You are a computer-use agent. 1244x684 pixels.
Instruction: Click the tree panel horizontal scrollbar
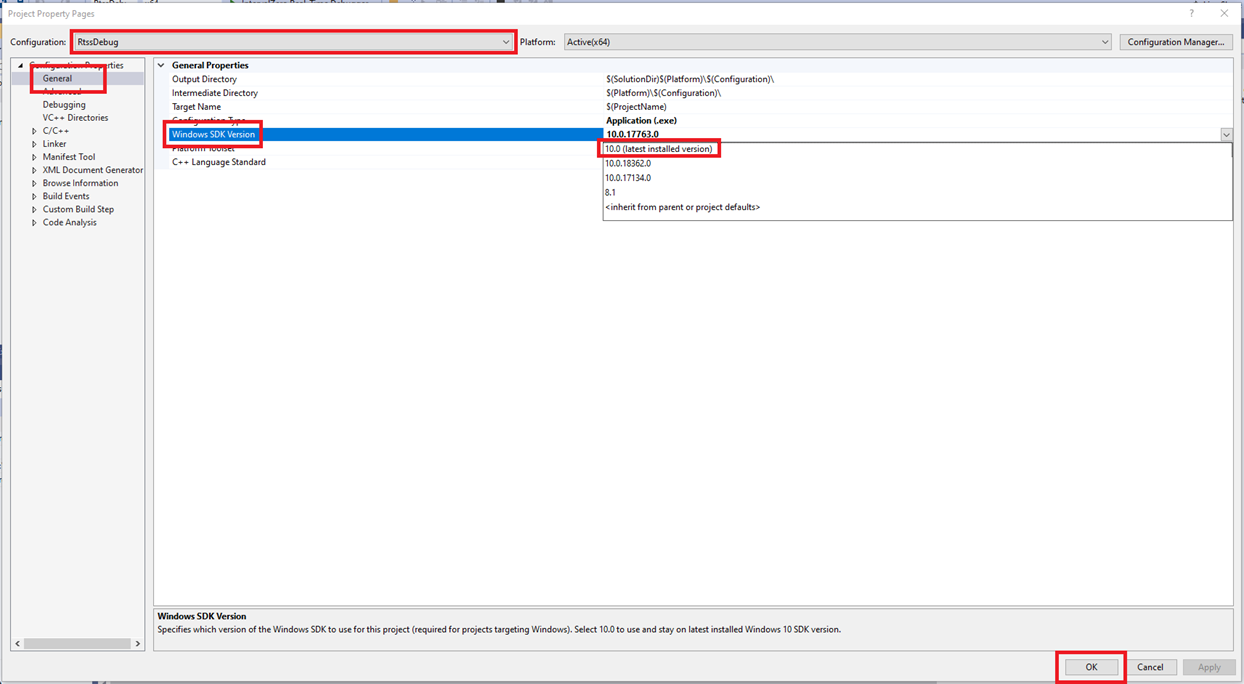click(76, 644)
